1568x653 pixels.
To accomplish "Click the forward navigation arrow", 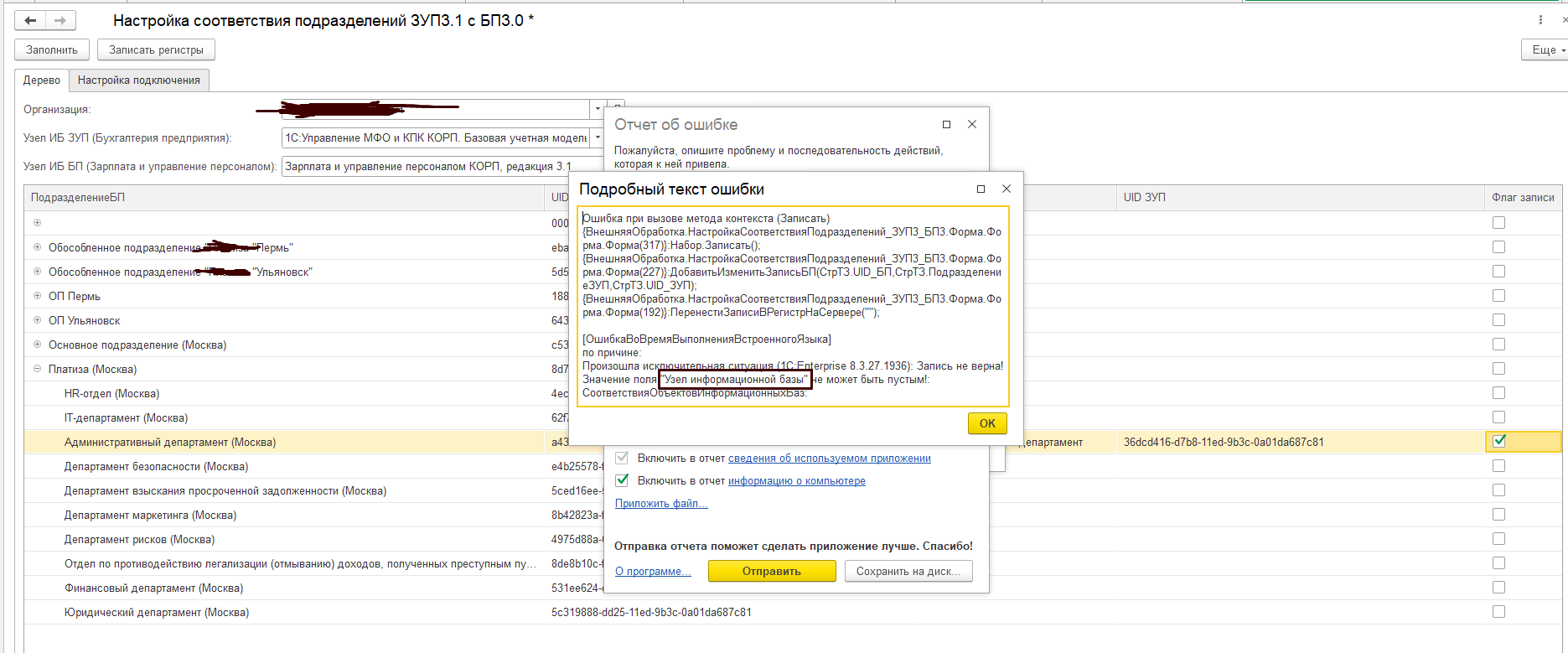I will [x=60, y=20].
